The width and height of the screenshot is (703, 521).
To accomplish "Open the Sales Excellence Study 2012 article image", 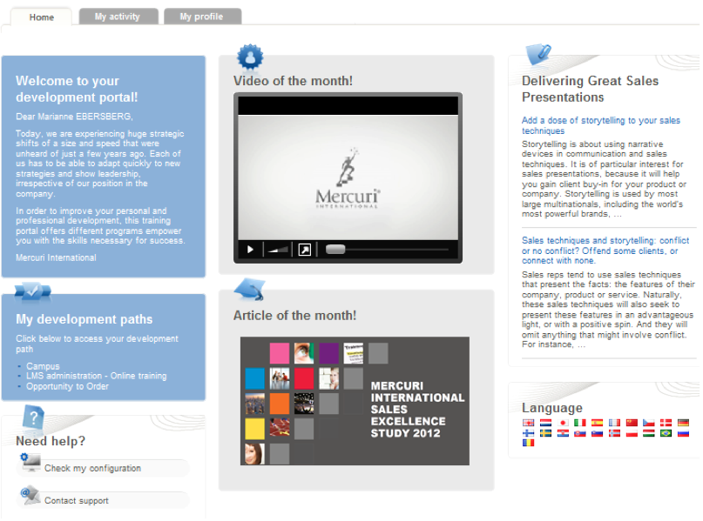I will (355, 401).
